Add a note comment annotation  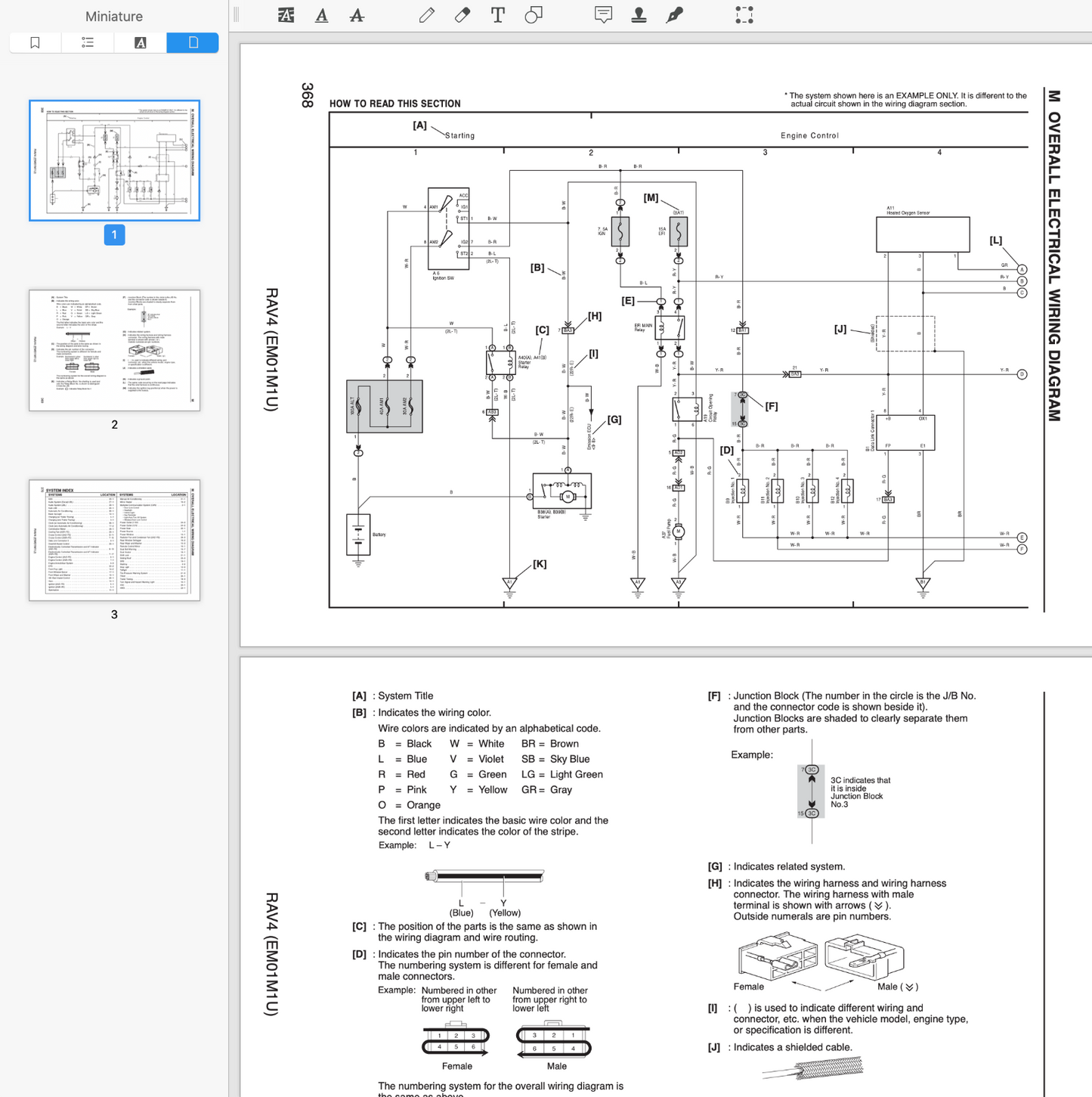[603, 15]
